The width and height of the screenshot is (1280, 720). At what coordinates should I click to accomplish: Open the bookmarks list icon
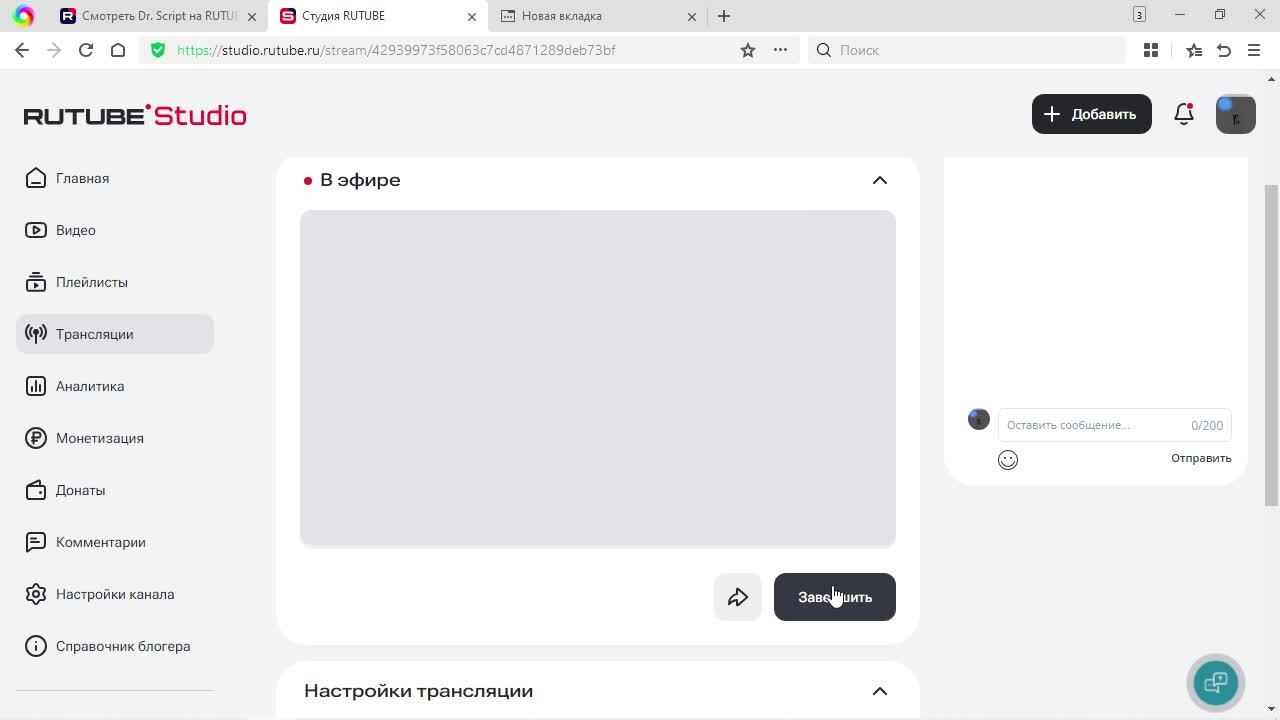(1193, 50)
